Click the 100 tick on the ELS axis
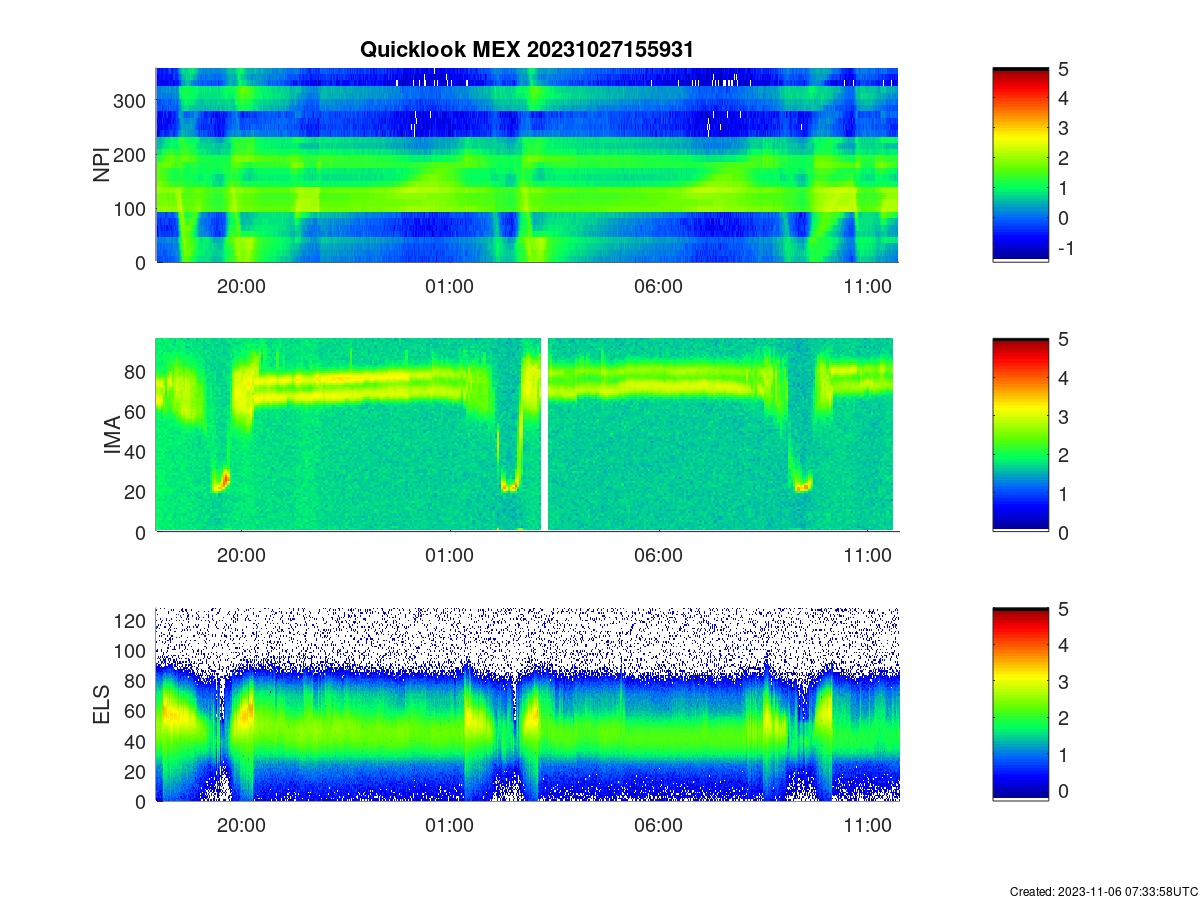This screenshot has width=1200, height=900. pyautogui.click(x=132, y=651)
